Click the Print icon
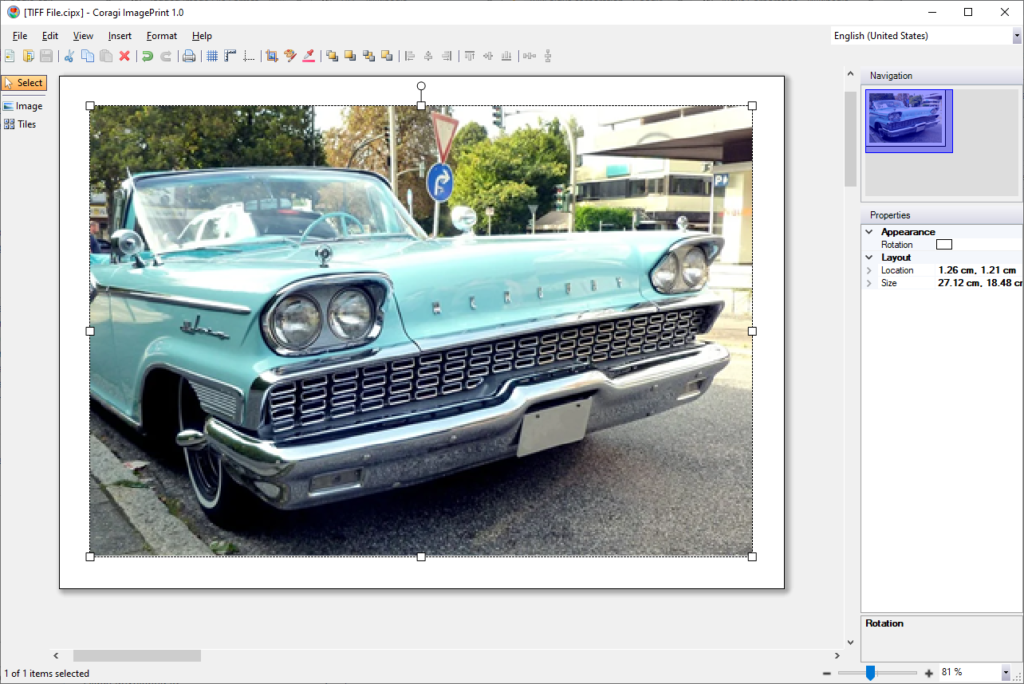1024x684 pixels. (x=189, y=56)
